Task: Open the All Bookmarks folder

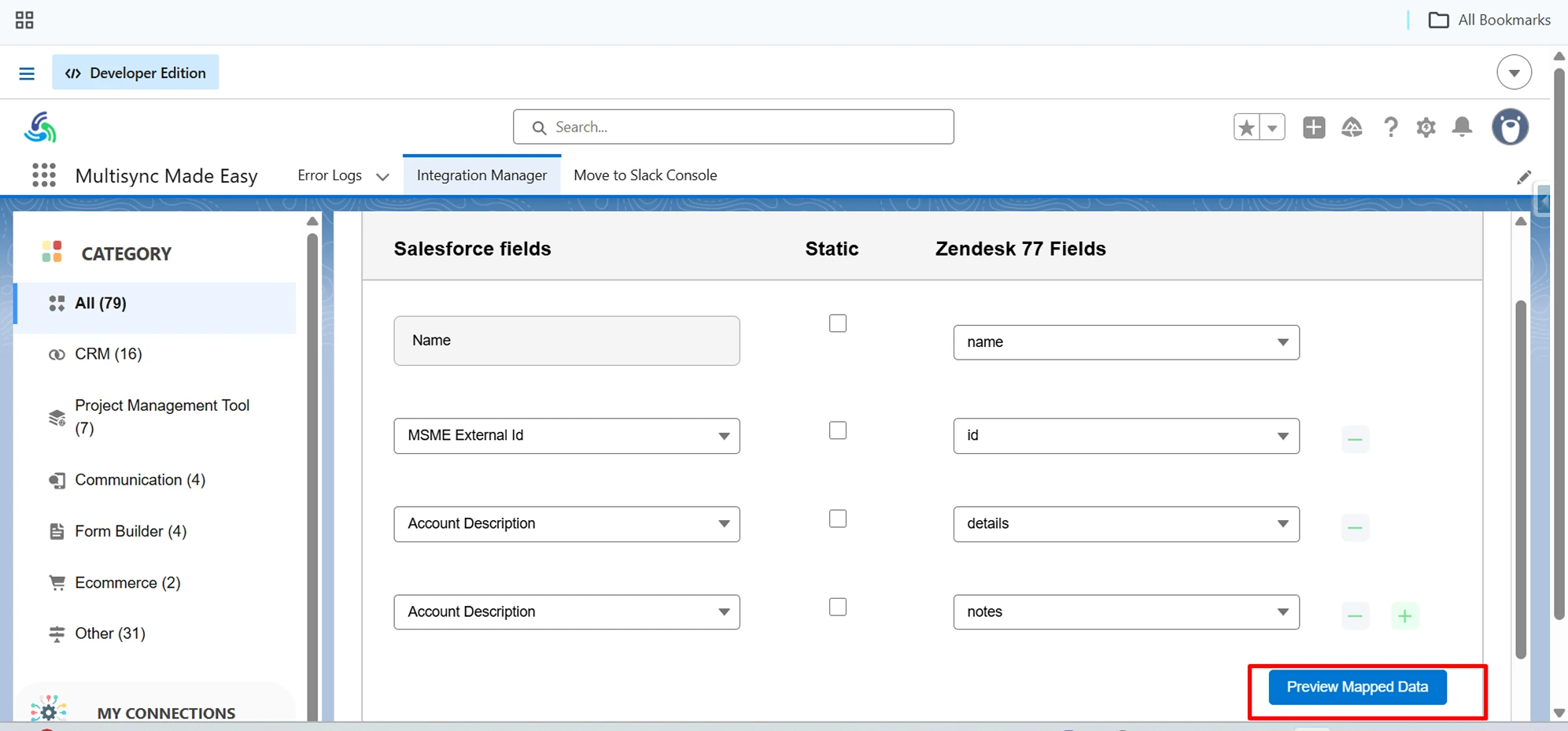Action: pos(1489,20)
